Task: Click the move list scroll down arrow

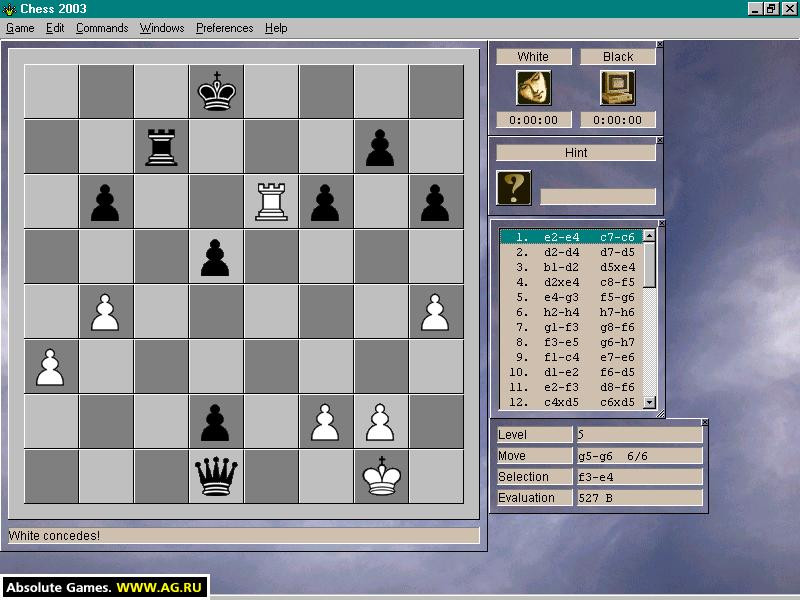Action: click(x=649, y=403)
